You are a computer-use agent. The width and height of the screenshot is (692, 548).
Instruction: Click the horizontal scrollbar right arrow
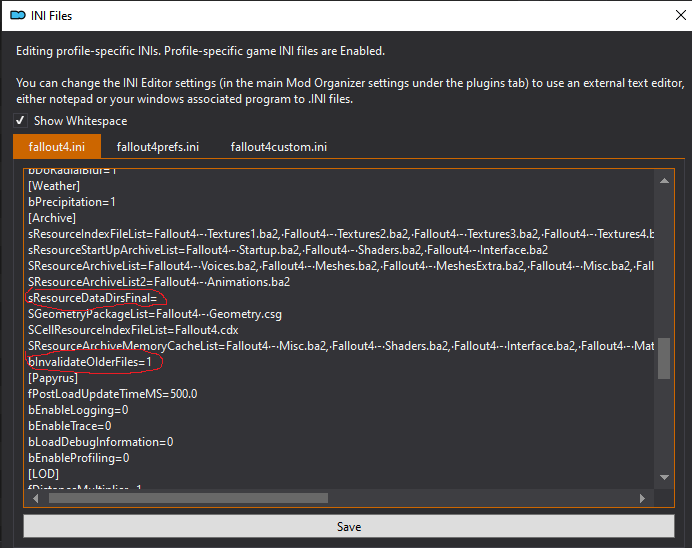642,498
